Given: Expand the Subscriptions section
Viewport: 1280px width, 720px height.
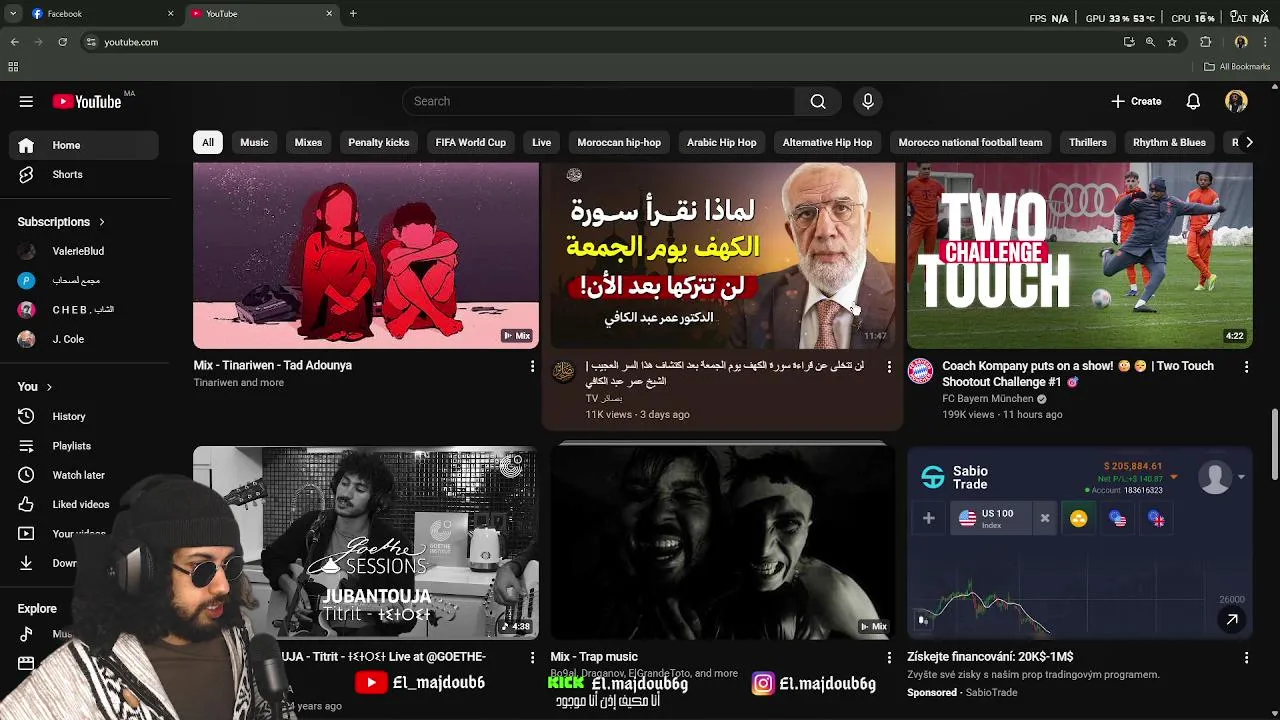Looking at the screenshot, I should click(61, 221).
